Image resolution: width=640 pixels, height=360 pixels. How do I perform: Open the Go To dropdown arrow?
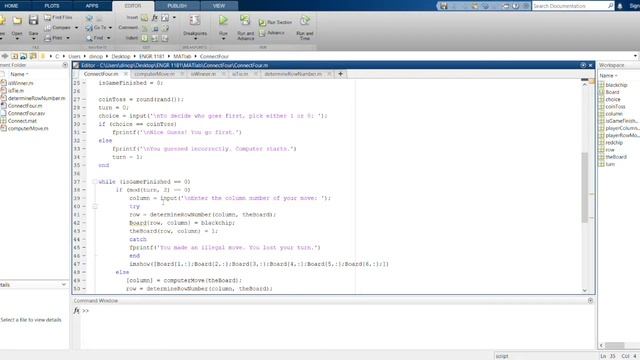point(110,28)
